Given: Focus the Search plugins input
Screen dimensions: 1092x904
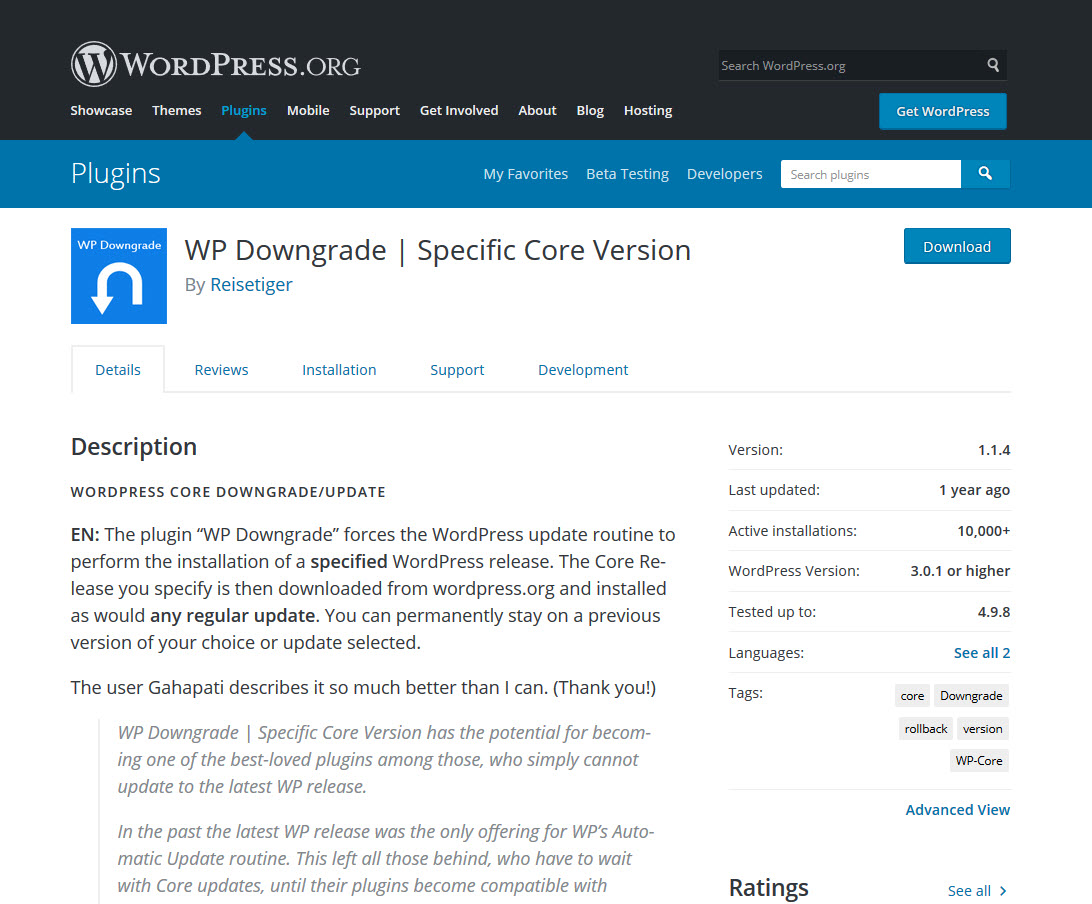Looking at the screenshot, I should (x=871, y=174).
